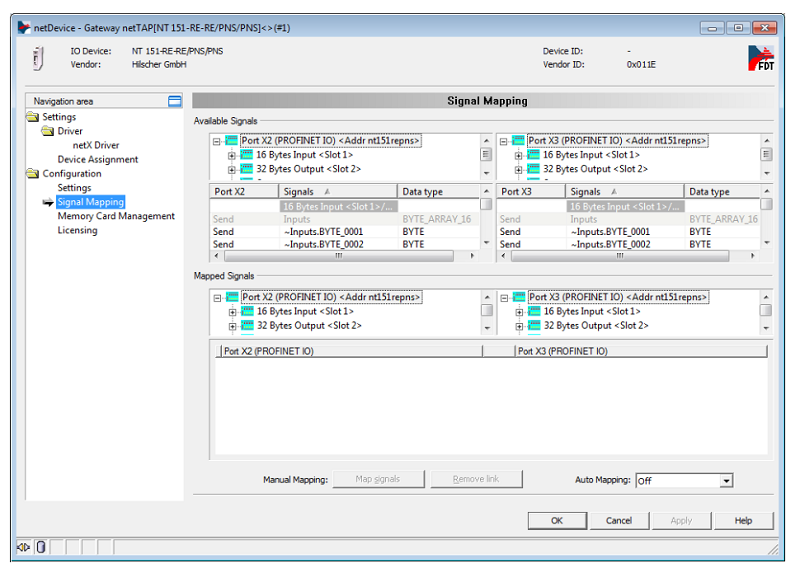
Task: Collapse Port X2 node in Available Signals
Action: click(x=217, y=141)
